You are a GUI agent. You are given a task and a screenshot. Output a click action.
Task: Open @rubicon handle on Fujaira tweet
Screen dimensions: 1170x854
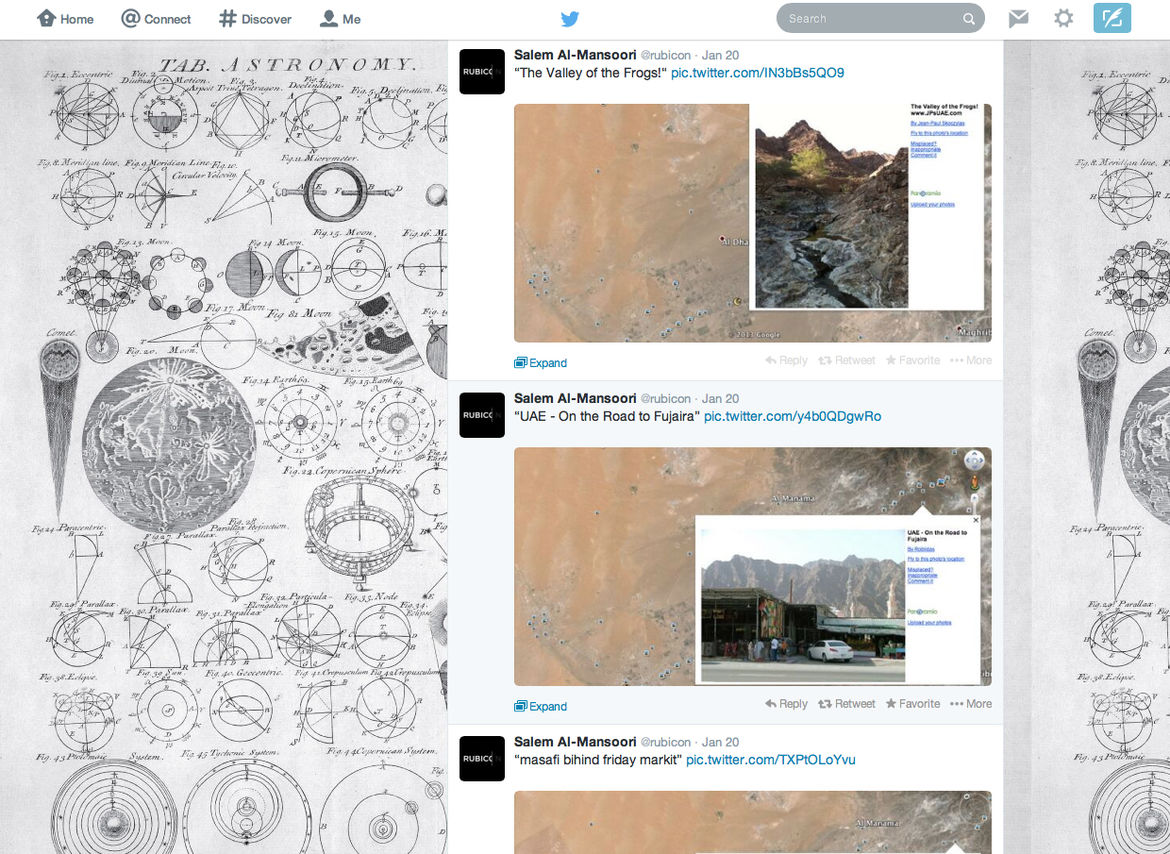(x=666, y=398)
